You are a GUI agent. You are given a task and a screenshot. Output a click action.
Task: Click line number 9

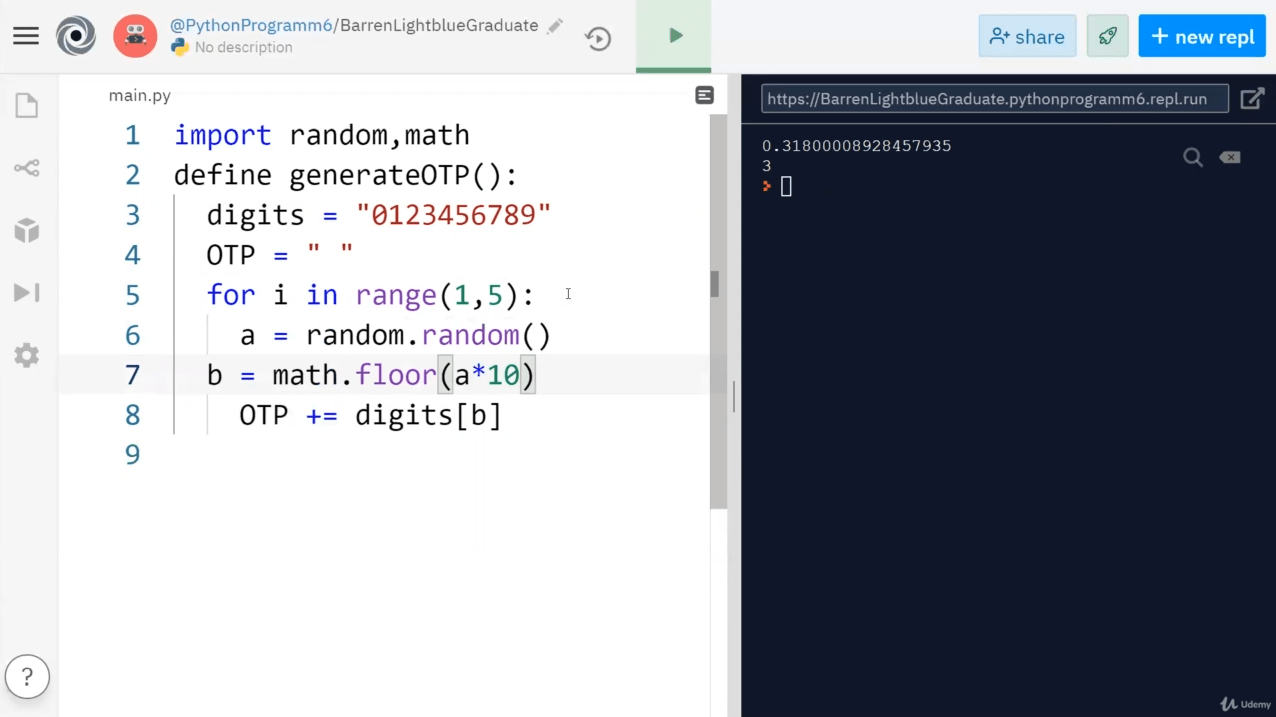(132, 455)
